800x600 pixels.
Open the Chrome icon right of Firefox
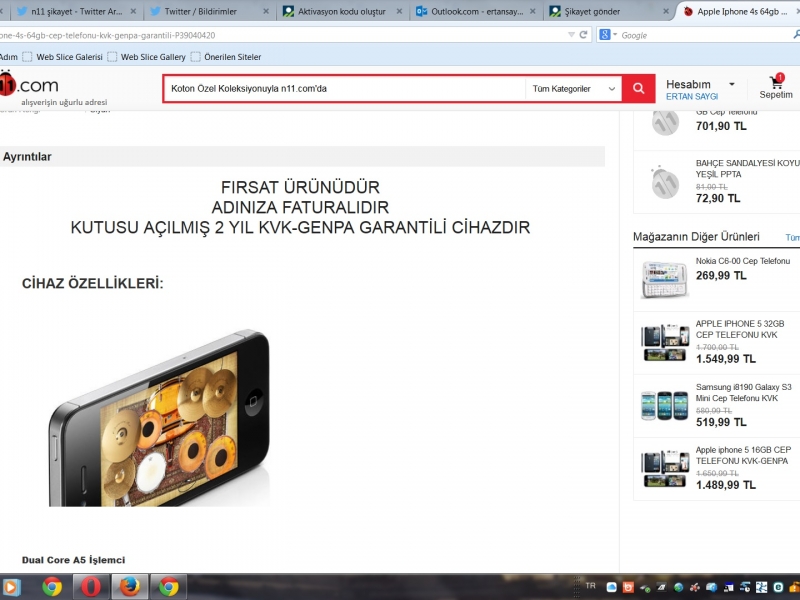click(168, 587)
